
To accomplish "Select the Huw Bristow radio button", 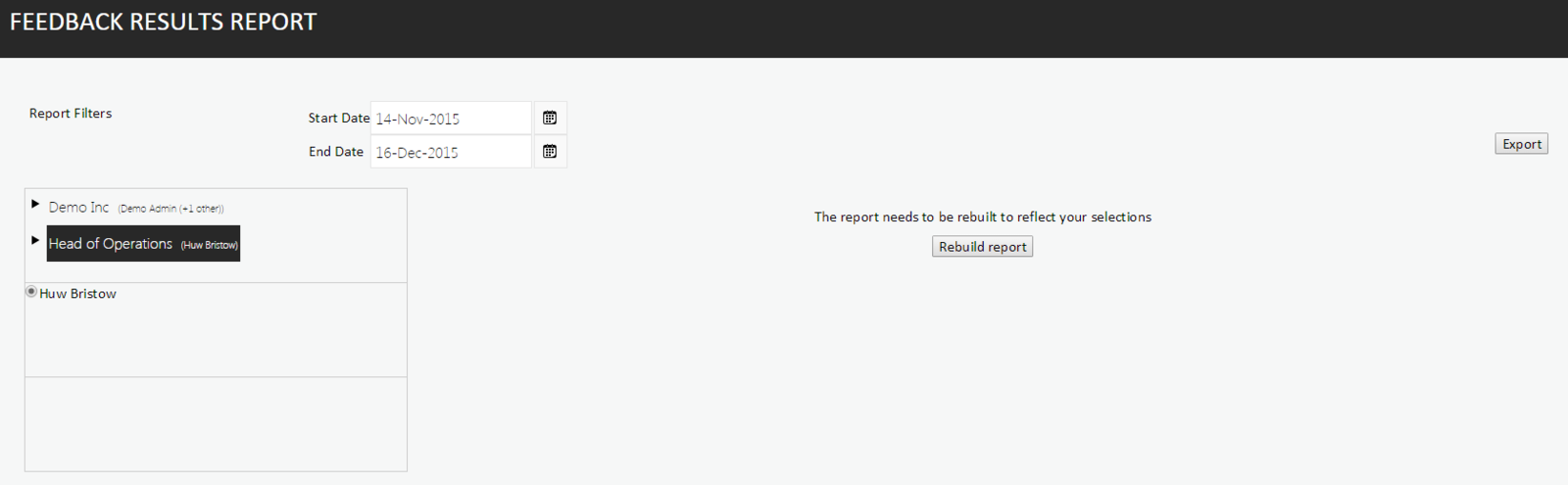I will point(31,292).
